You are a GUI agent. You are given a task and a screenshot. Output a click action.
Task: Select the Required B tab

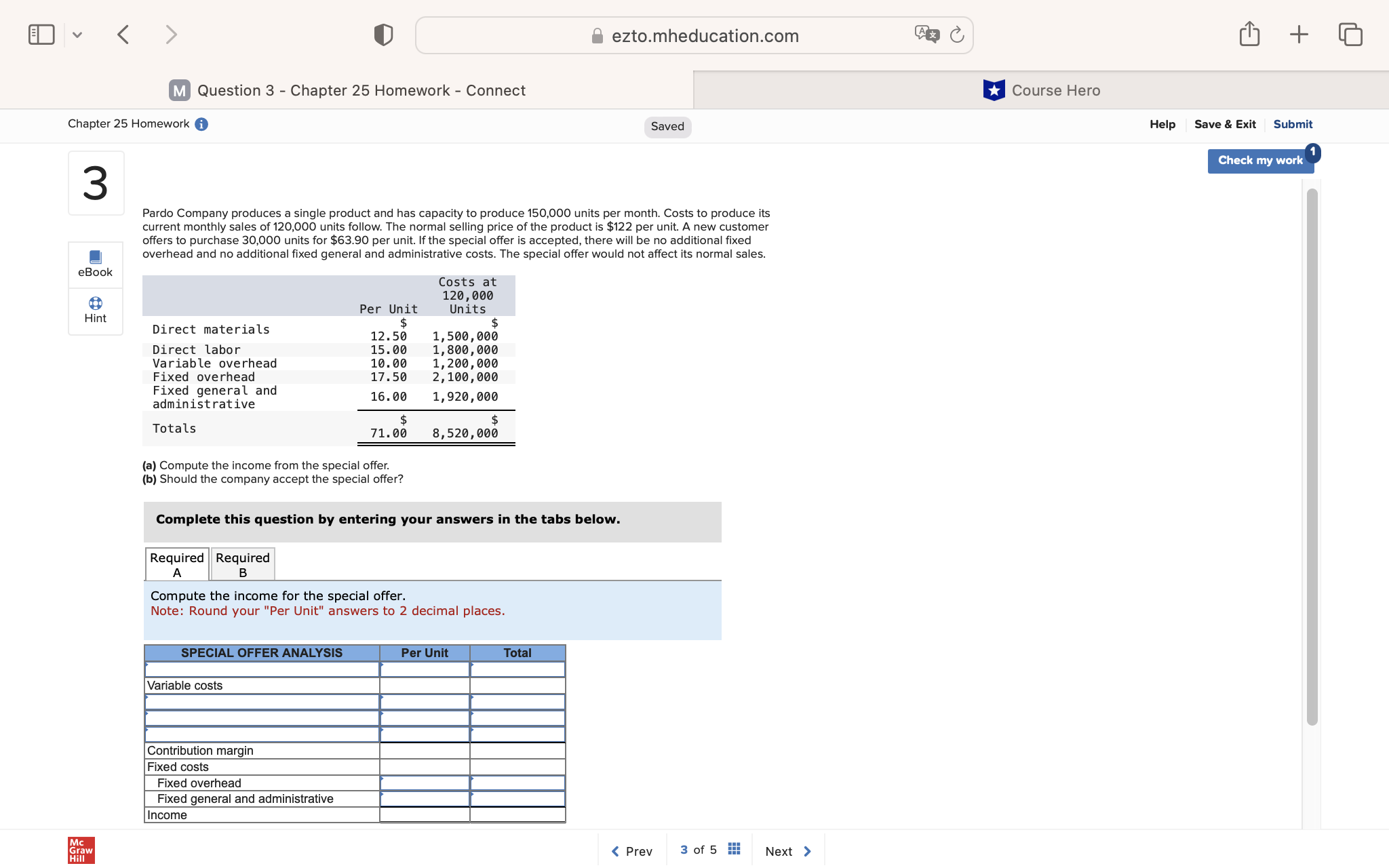243,564
